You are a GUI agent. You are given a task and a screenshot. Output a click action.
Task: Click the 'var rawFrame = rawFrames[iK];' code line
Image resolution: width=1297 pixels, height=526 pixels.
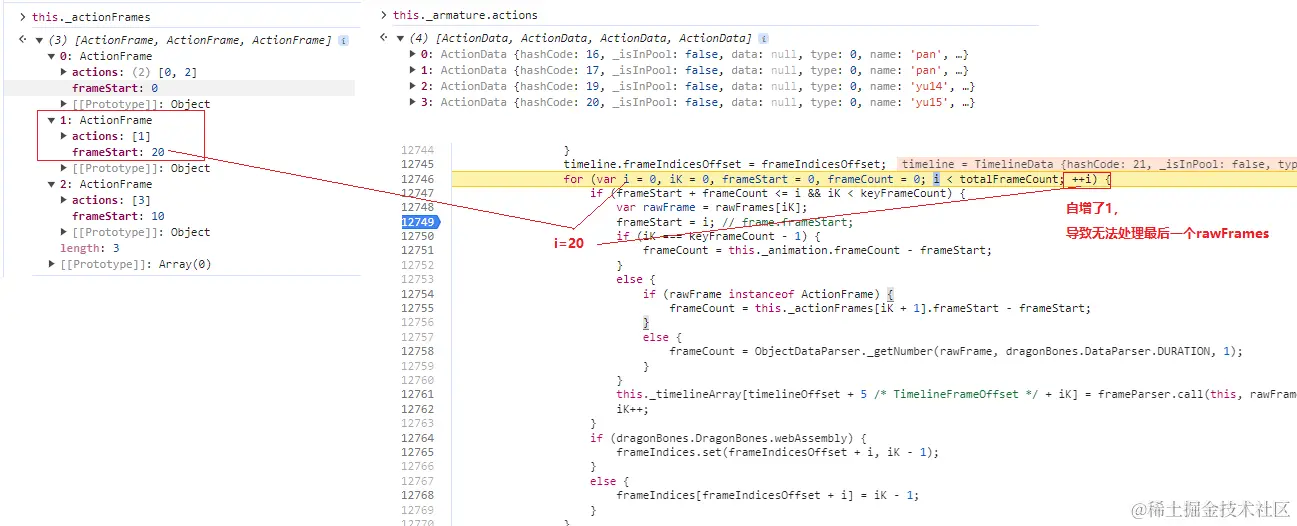tap(711, 207)
